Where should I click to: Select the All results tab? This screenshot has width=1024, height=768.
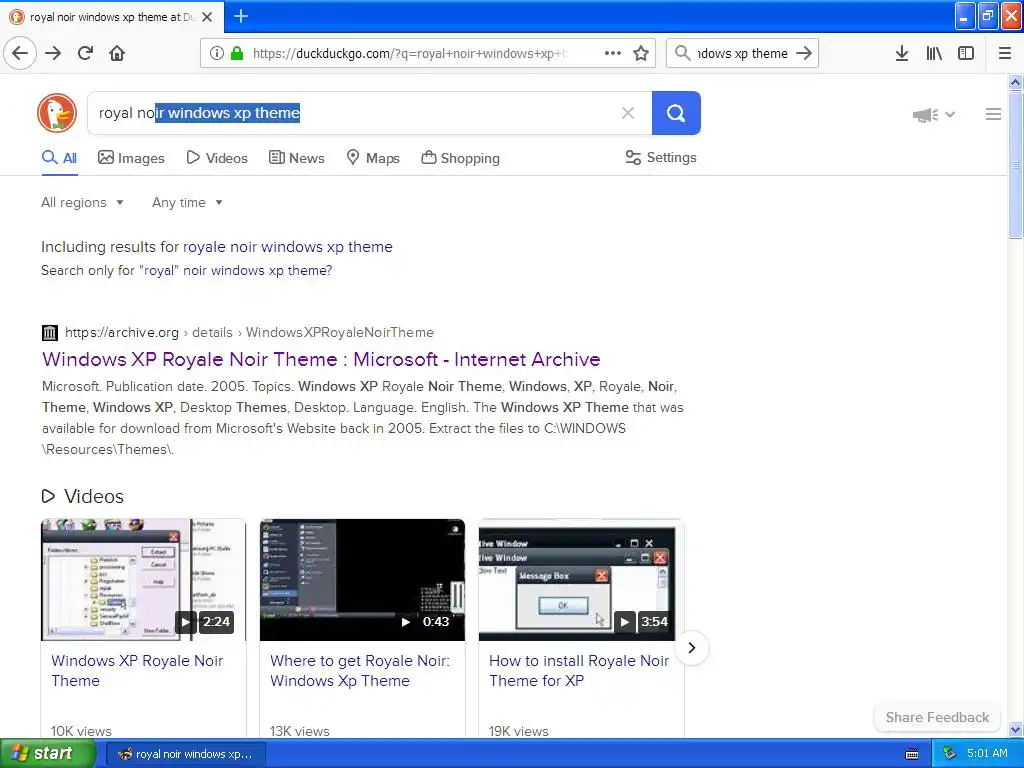(59, 158)
